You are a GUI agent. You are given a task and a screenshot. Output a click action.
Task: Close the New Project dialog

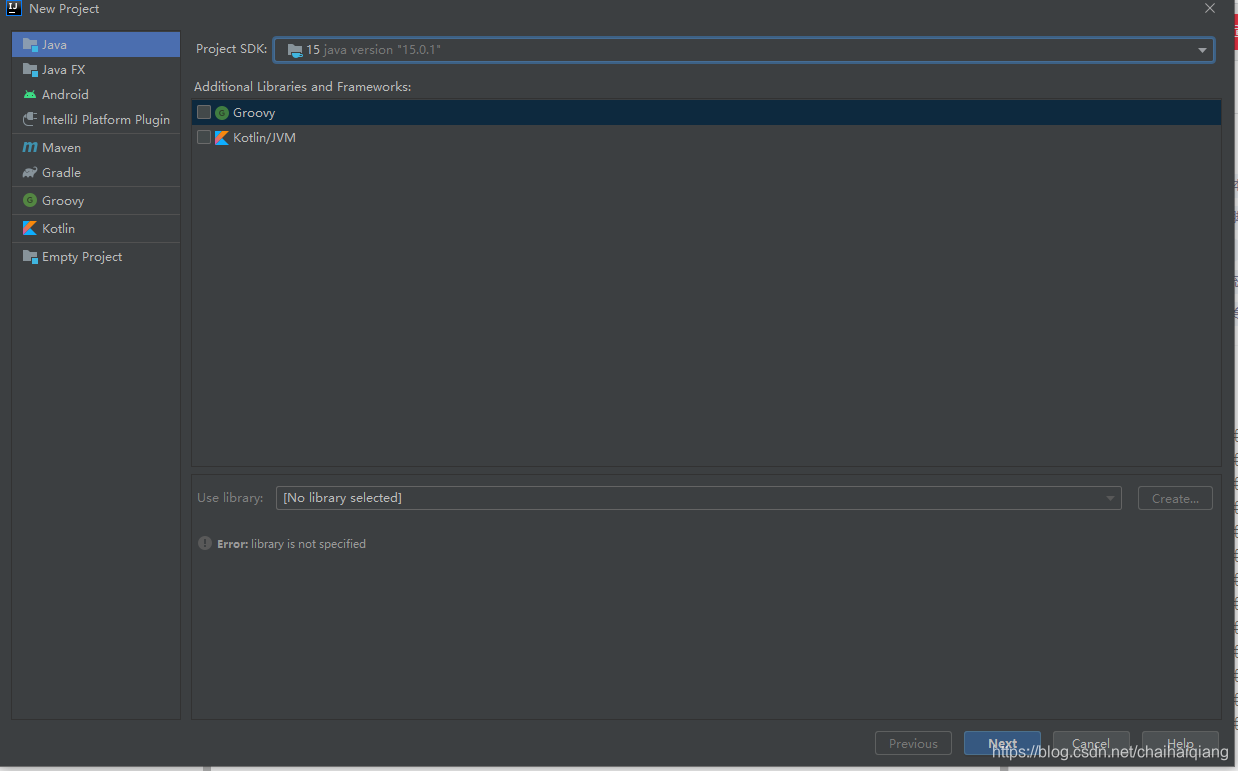pos(1210,9)
